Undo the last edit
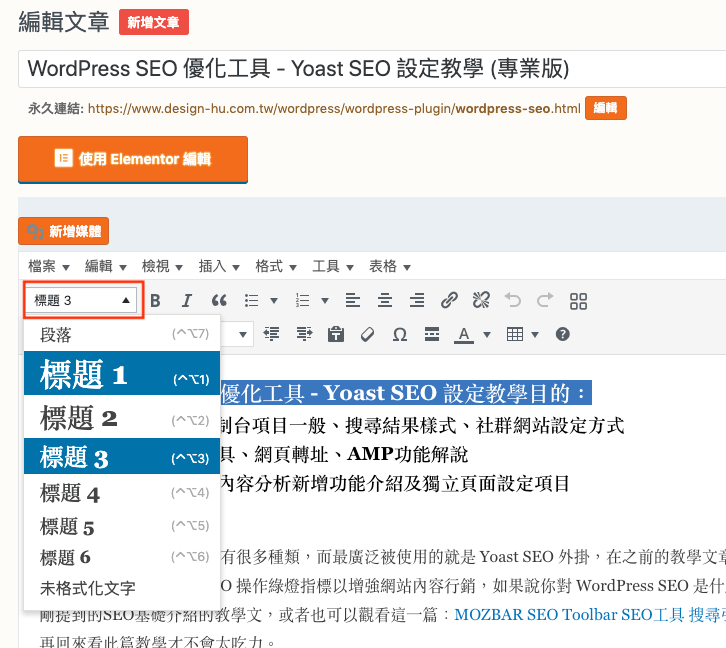Screen dimensions: 726x648 (x=513, y=301)
